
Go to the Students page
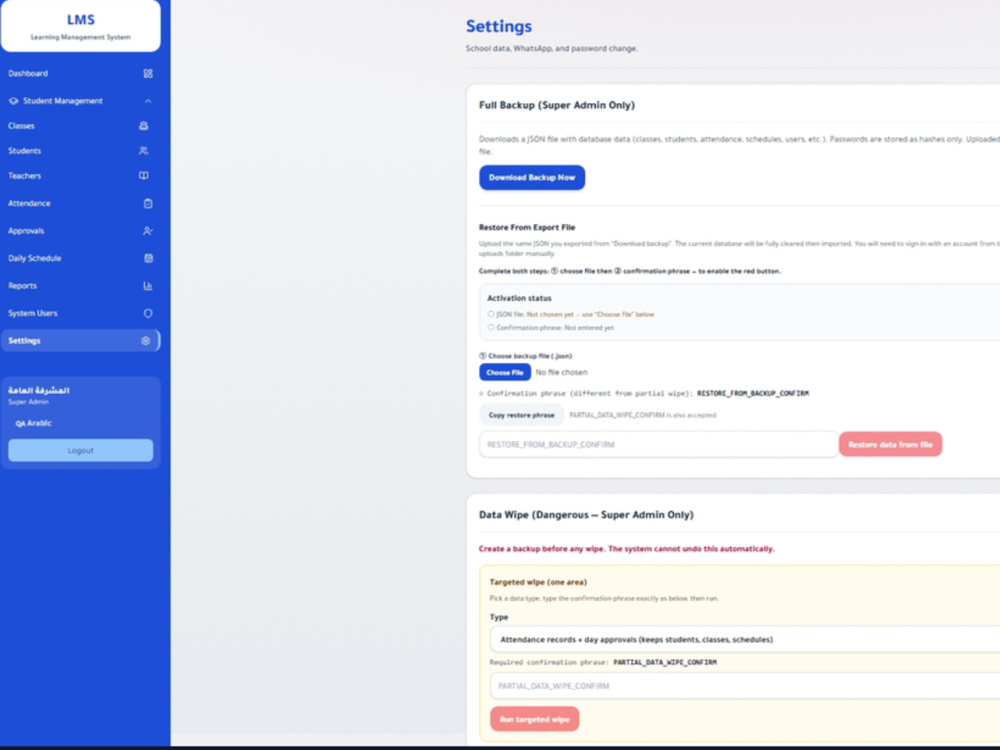click(x=80, y=151)
